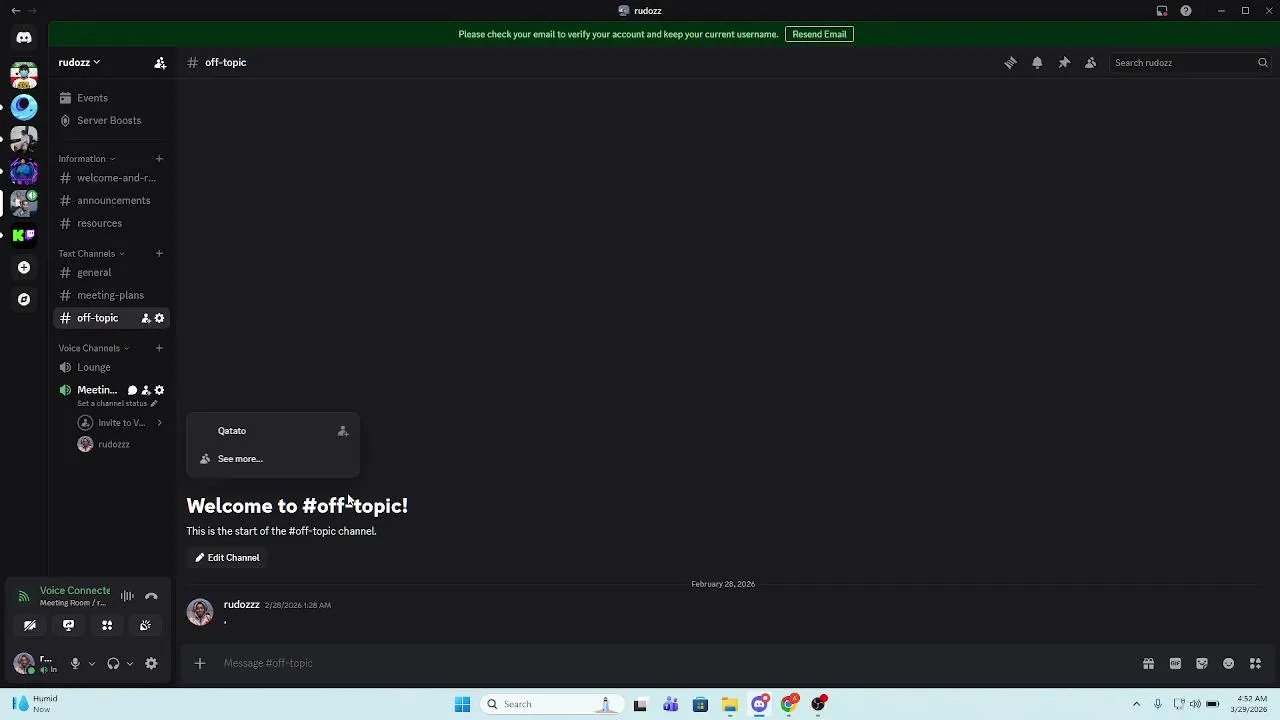This screenshot has height=720, width=1280.
Task: Open the Inbox icon in title bar
Action: [1162, 11]
